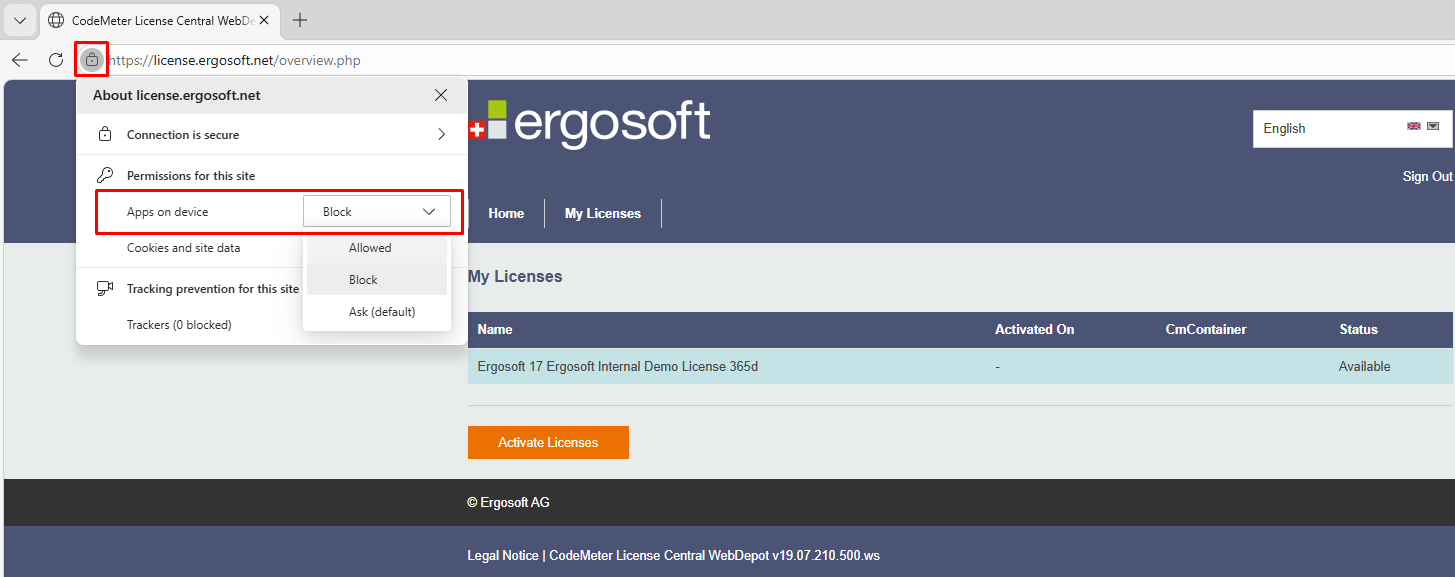Go to the Home menu item
Viewport: 1455px width, 577px height.
pyautogui.click(x=506, y=213)
